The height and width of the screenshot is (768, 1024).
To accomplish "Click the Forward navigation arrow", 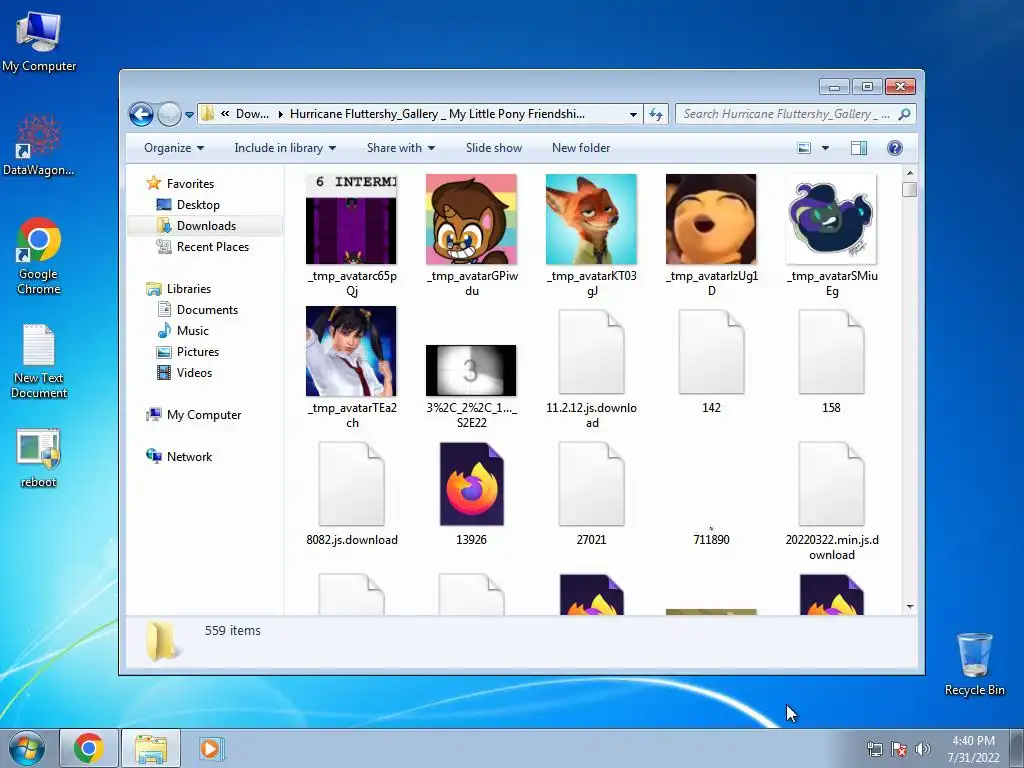I will (x=169, y=114).
